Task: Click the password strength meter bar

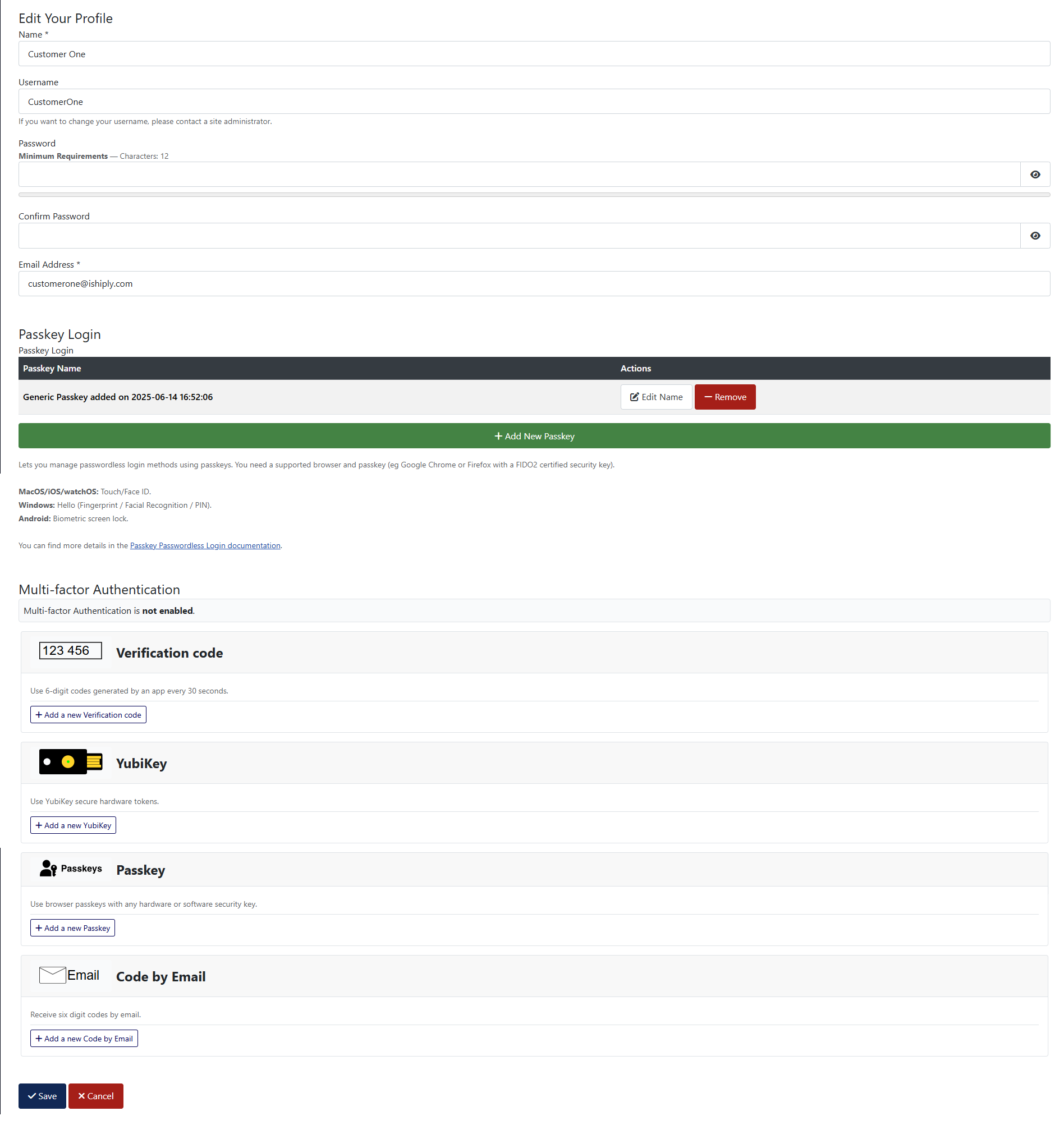Action: [534, 195]
